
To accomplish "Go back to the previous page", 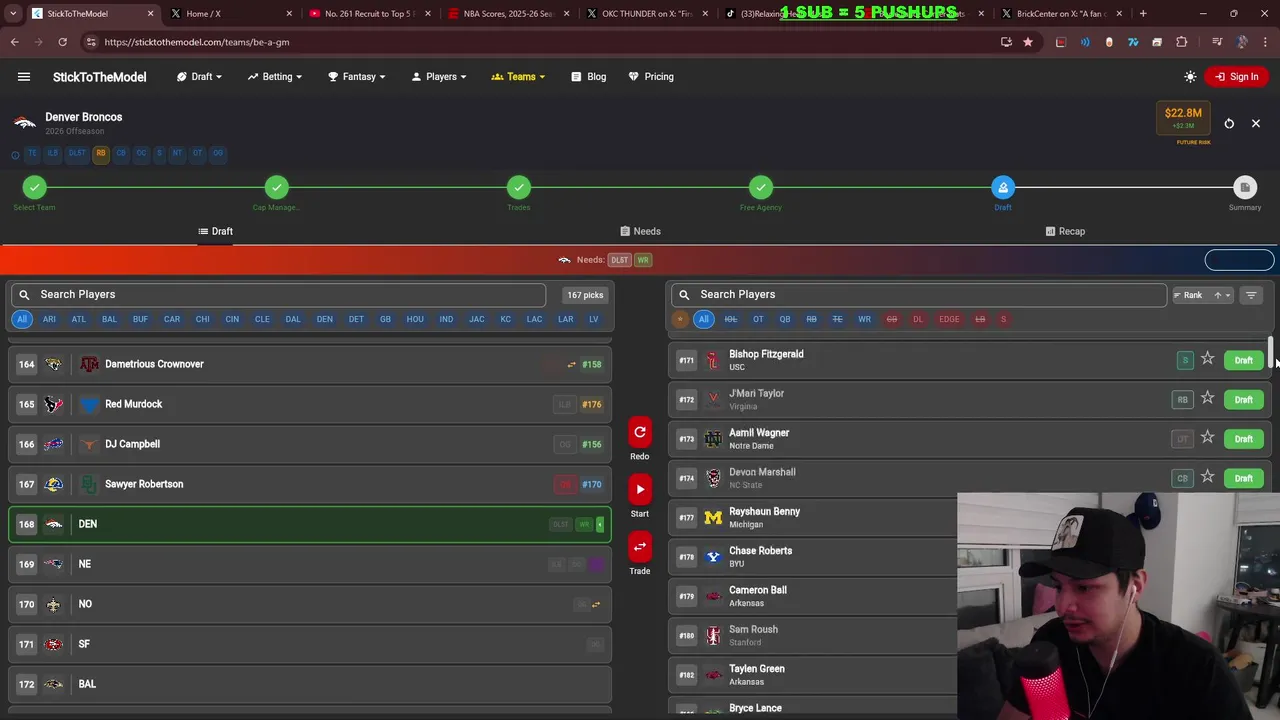I will [14, 42].
